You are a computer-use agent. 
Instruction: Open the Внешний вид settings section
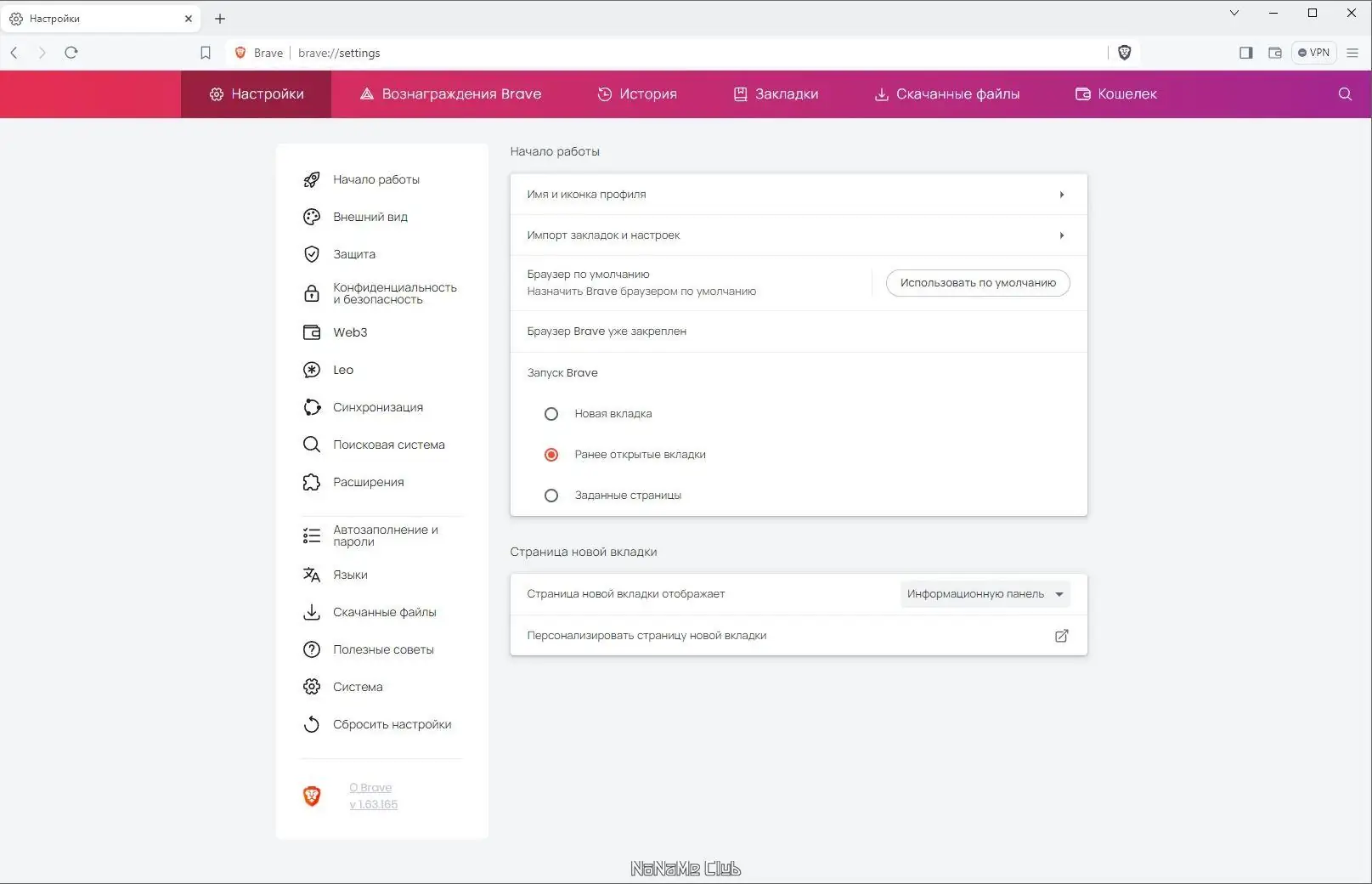click(x=370, y=217)
